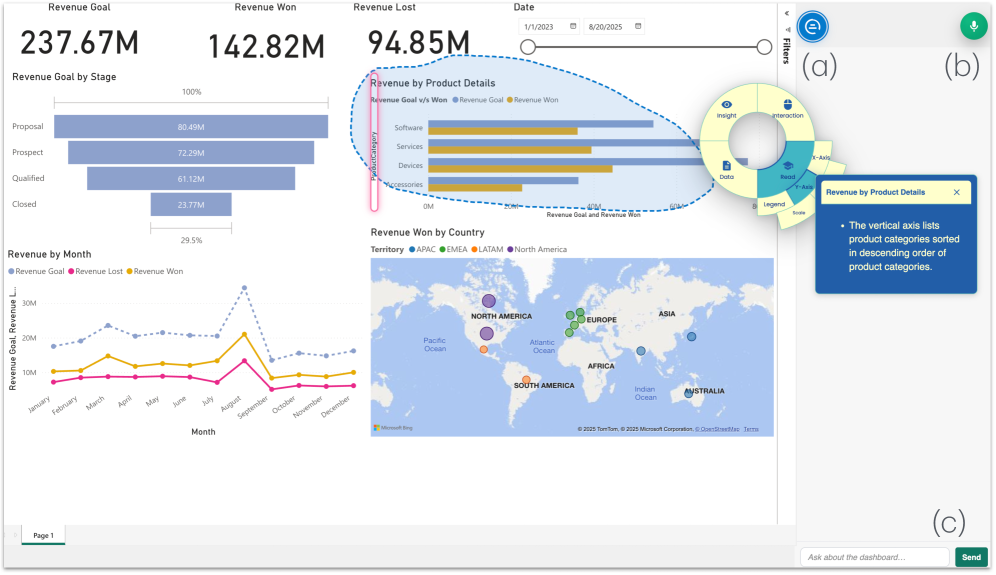Click the left handle of date slider
The width and height of the screenshot is (996, 575).
tap(528, 47)
